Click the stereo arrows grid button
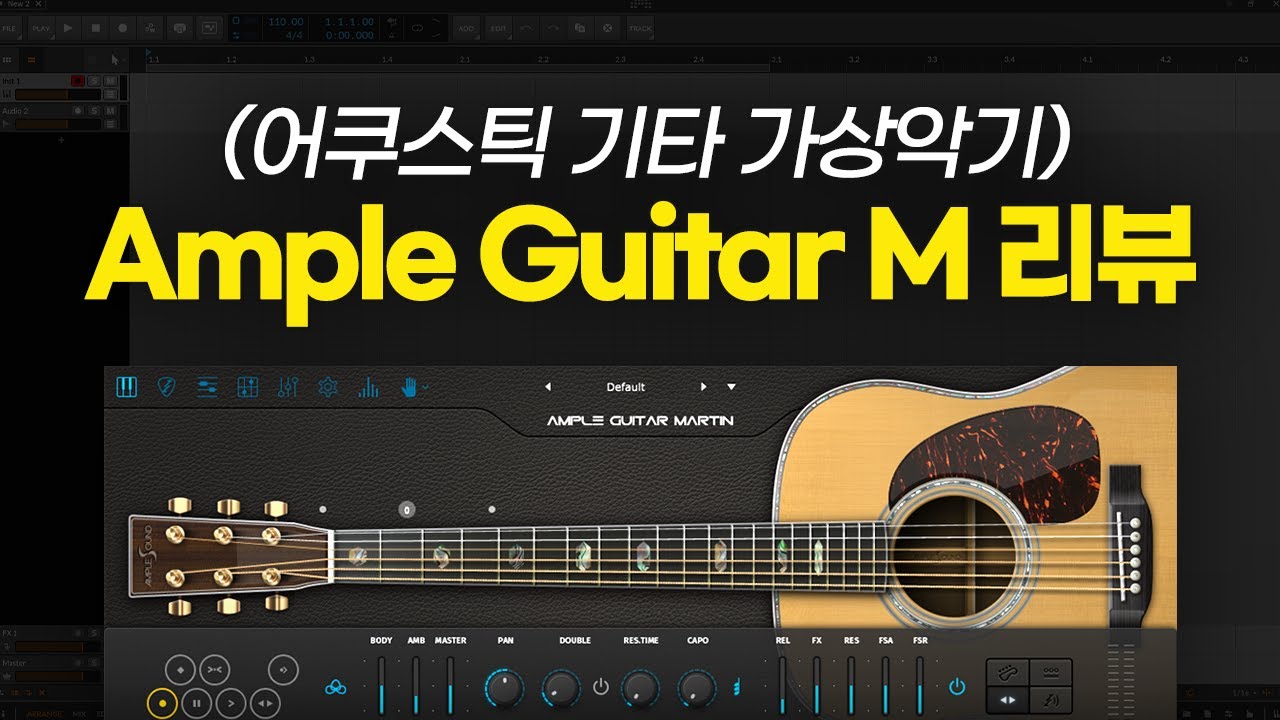The height and width of the screenshot is (720, 1280). click(1008, 700)
